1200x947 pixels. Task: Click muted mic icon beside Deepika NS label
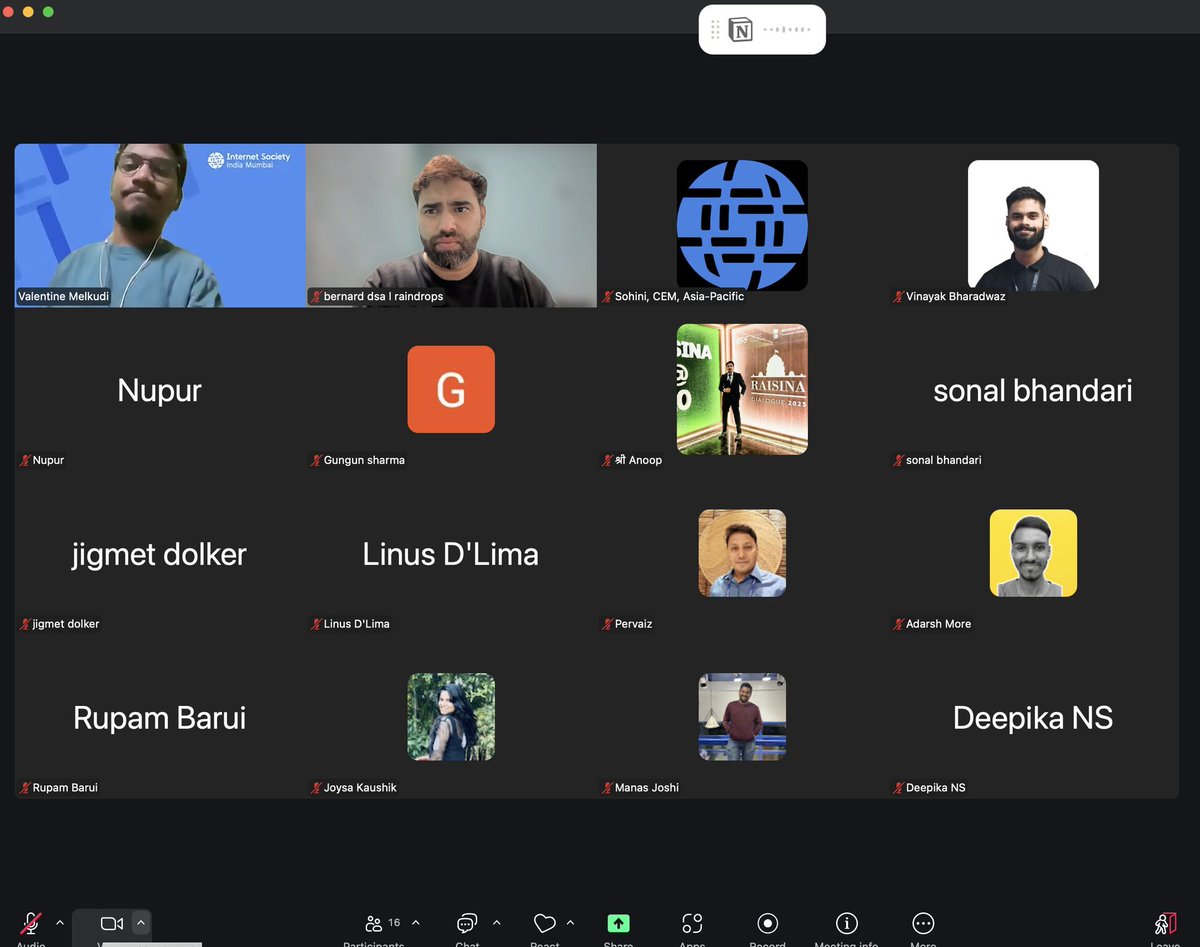tap(898, 788)
